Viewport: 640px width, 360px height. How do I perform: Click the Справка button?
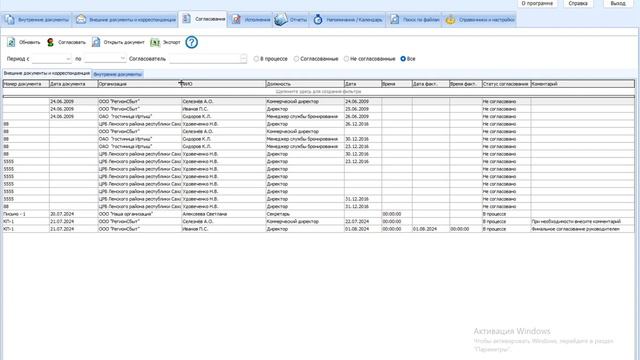point(578,3)
